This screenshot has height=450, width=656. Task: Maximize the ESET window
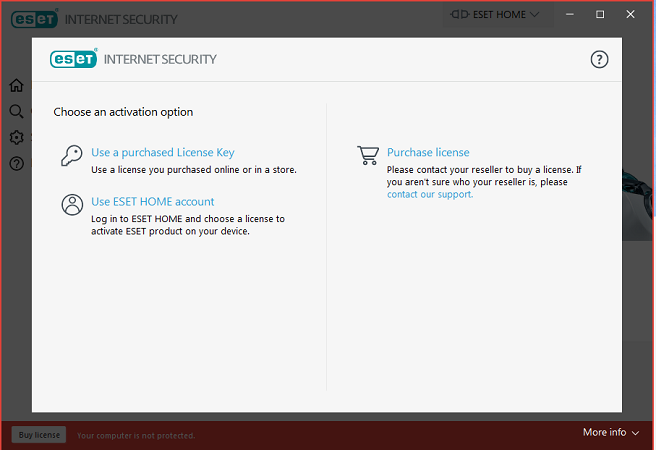(x=600, y=15)
